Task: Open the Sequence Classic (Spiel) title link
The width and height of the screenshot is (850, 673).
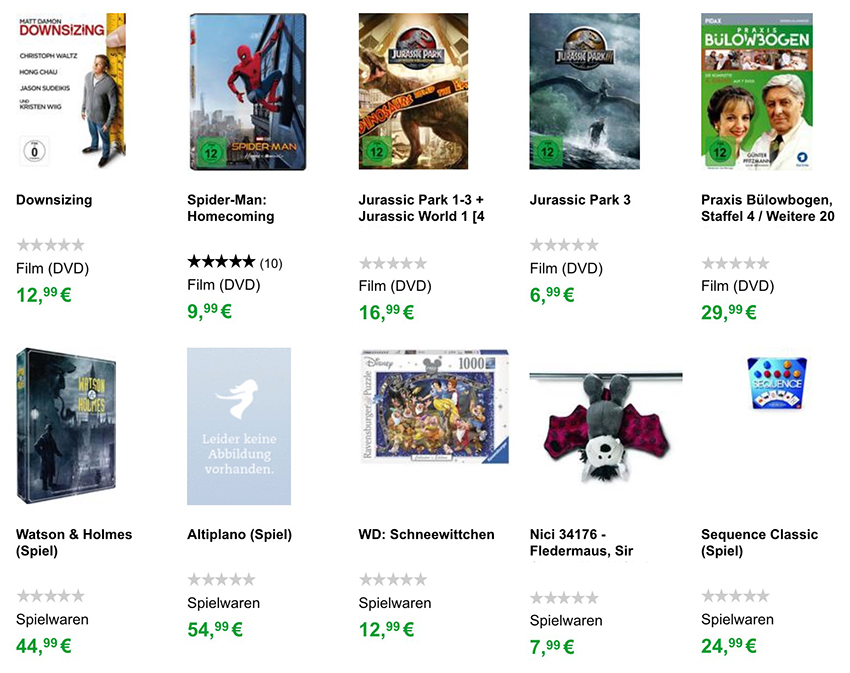Action: point(759,543)
